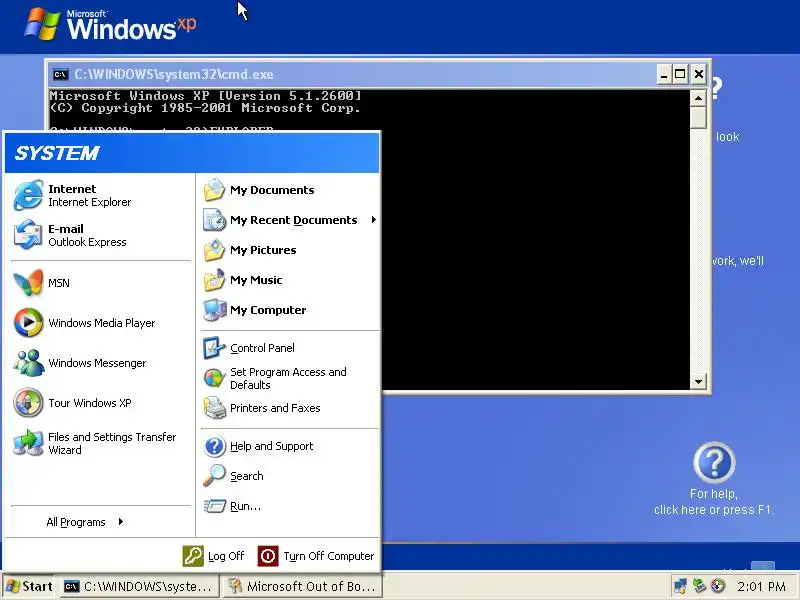The height and width of the screenshot is (600, 800).
Task: Expand the My Recent Documents submenu arrow
Action: 373,220
